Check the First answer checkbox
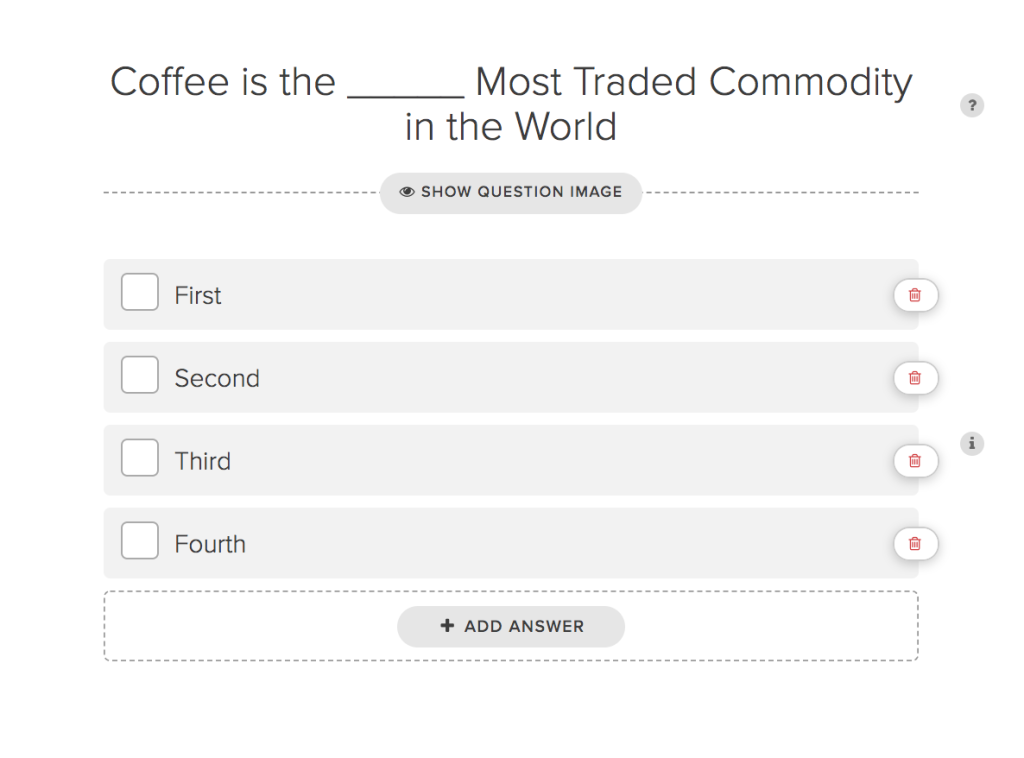The width and height of the screenshot is (1024, 758). pos(140,292)
